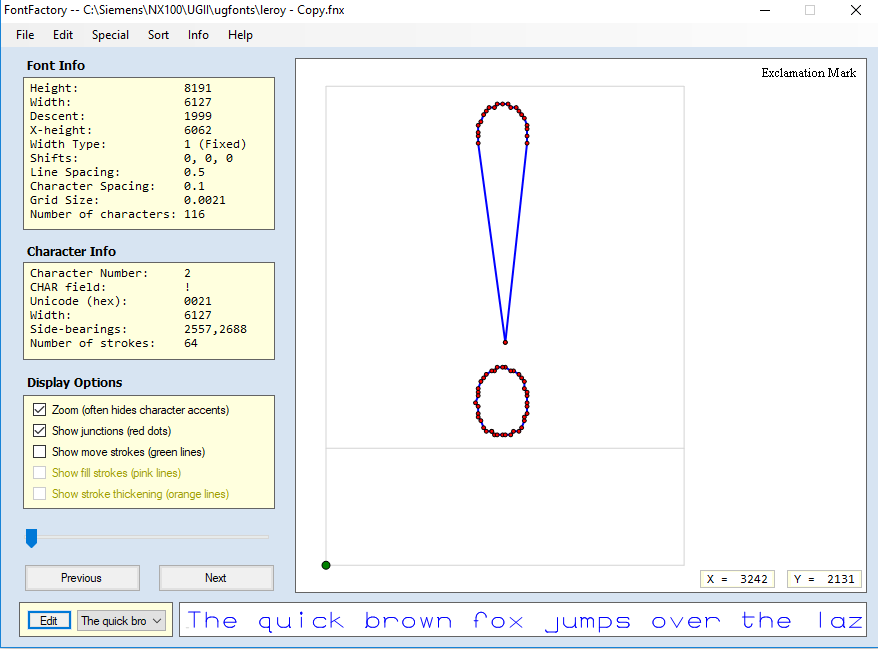This screenshot has width=878, height=649.
Task: Click the Previous character button
Action: 81,577
